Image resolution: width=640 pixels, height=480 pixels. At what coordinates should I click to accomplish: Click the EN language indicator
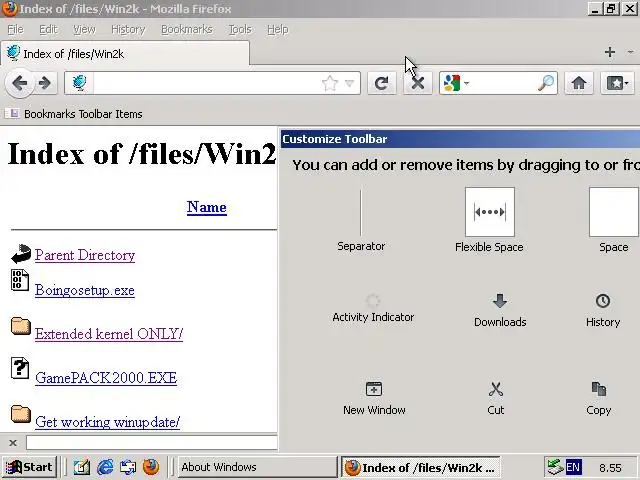tap(573, 467)
